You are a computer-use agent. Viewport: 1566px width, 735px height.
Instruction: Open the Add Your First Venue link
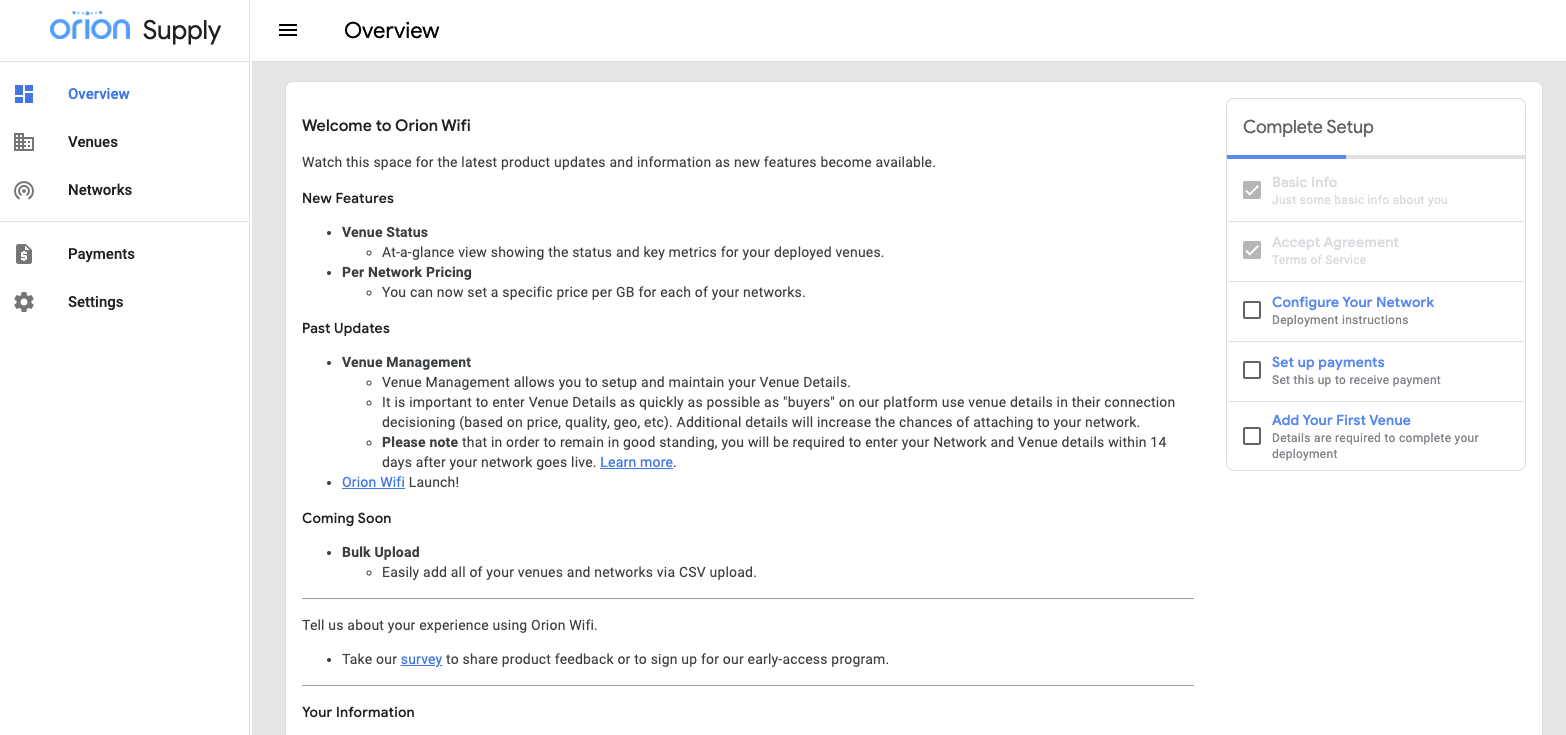[x=1340, y=420]
